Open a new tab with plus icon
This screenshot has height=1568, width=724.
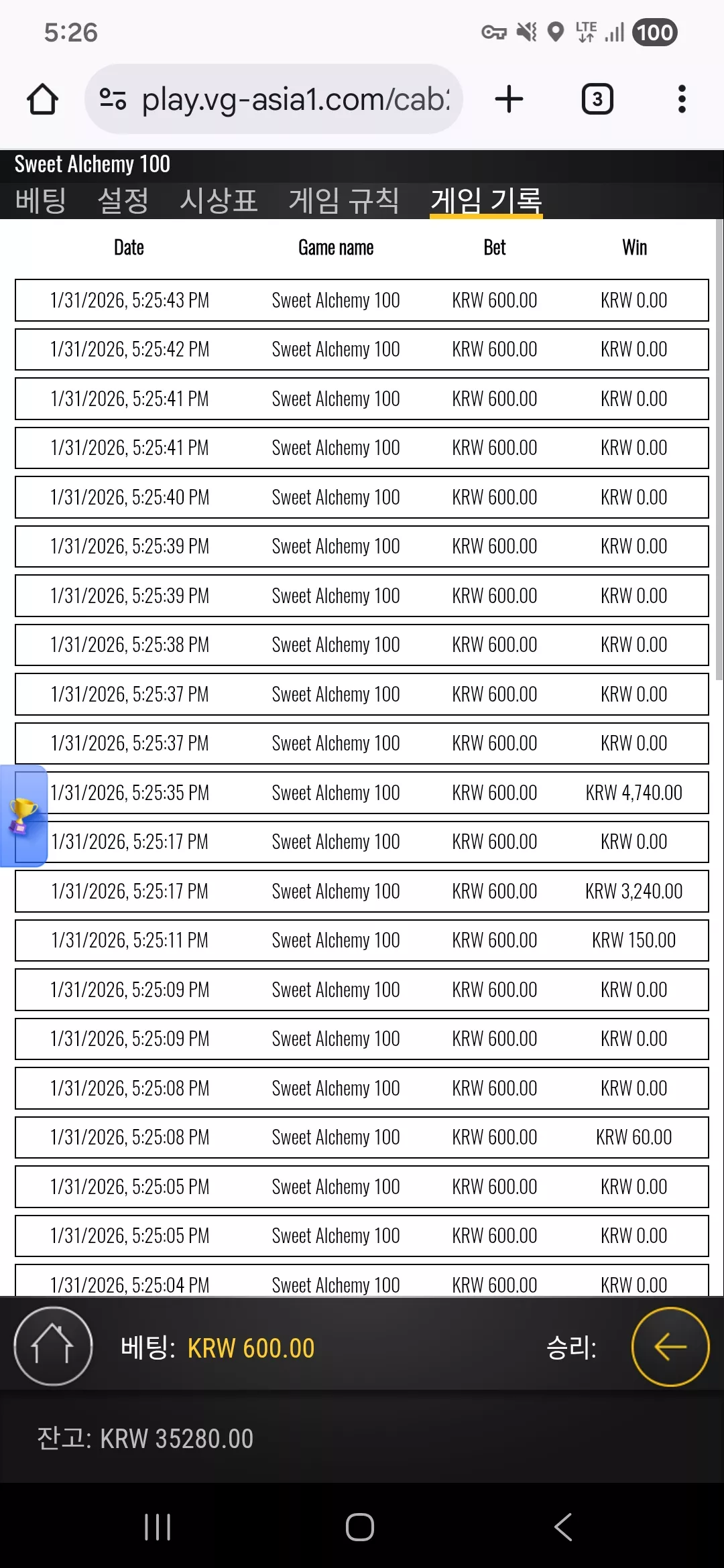pyautogui.click(x=509, y=99)
